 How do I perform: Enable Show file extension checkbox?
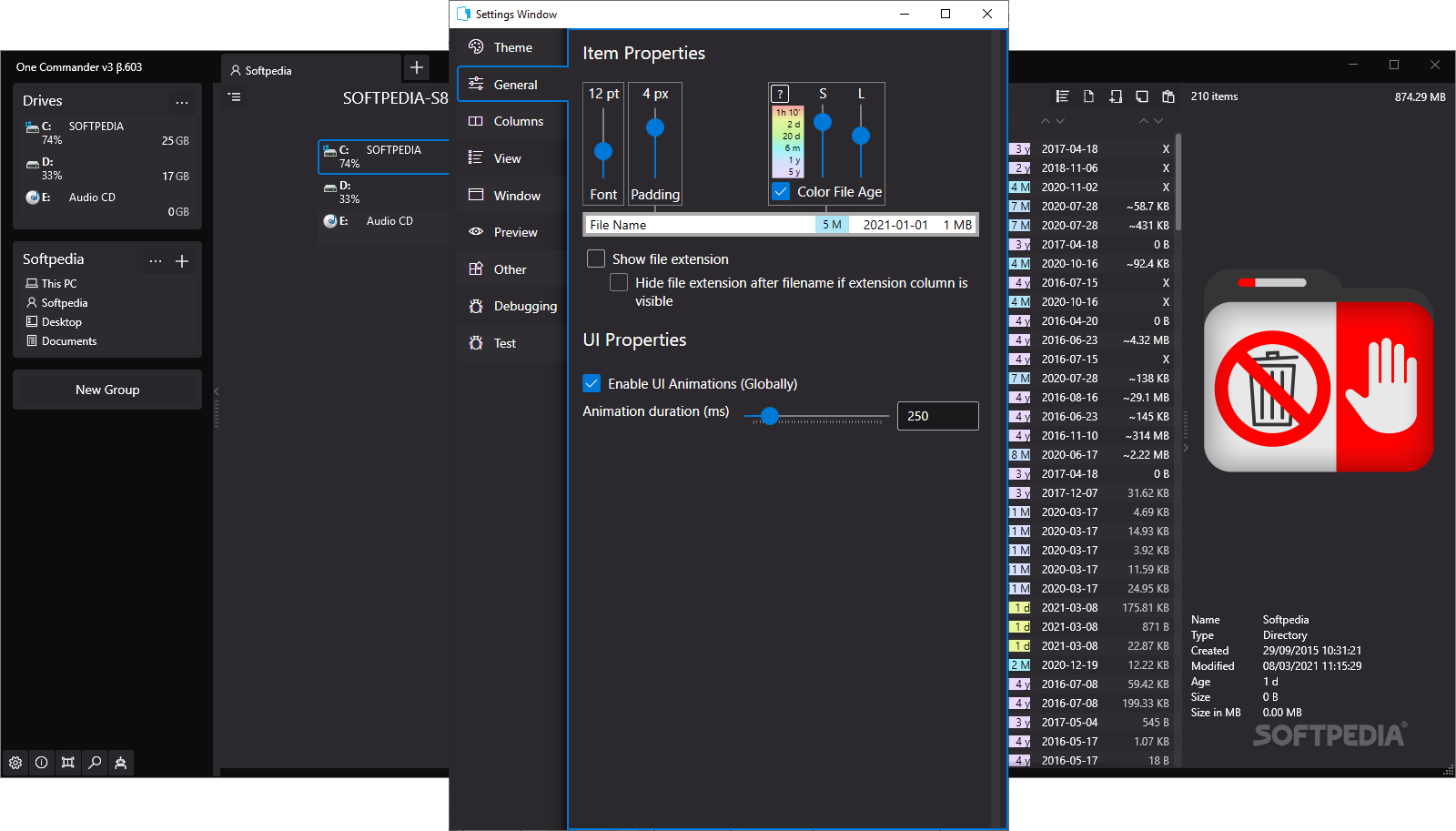596,258
